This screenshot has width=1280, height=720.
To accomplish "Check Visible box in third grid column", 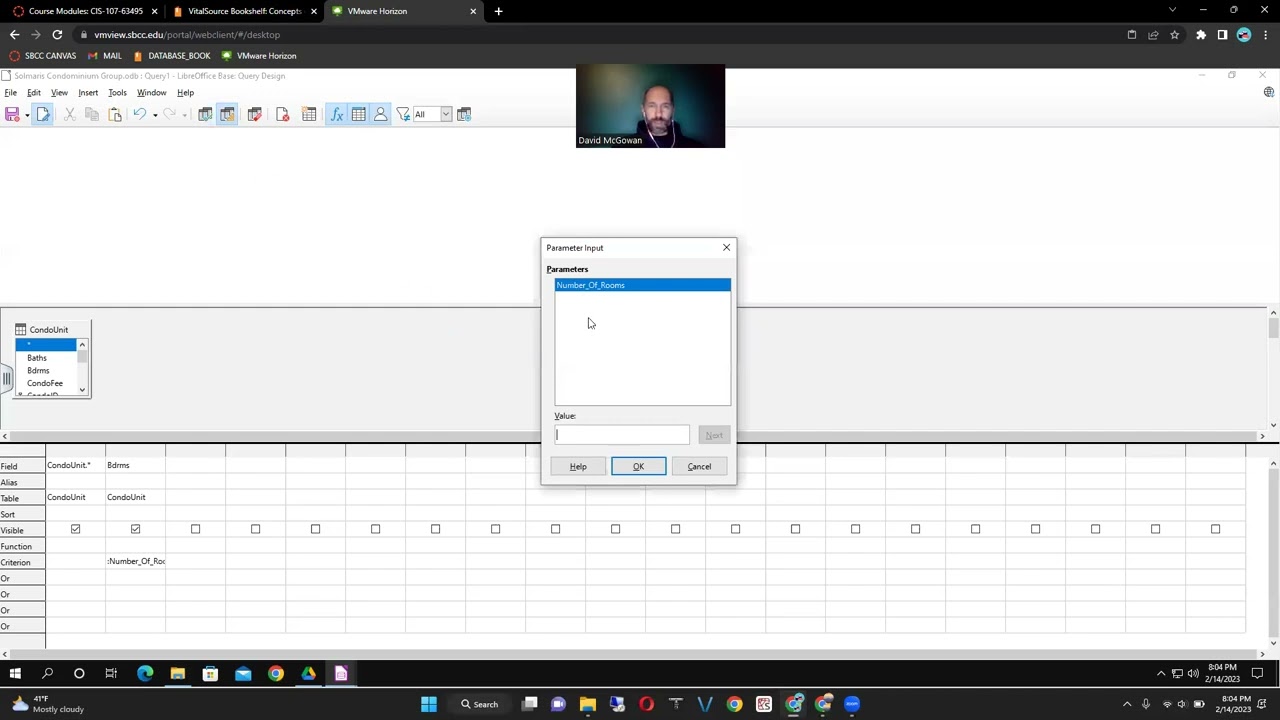I will (195, 529).
